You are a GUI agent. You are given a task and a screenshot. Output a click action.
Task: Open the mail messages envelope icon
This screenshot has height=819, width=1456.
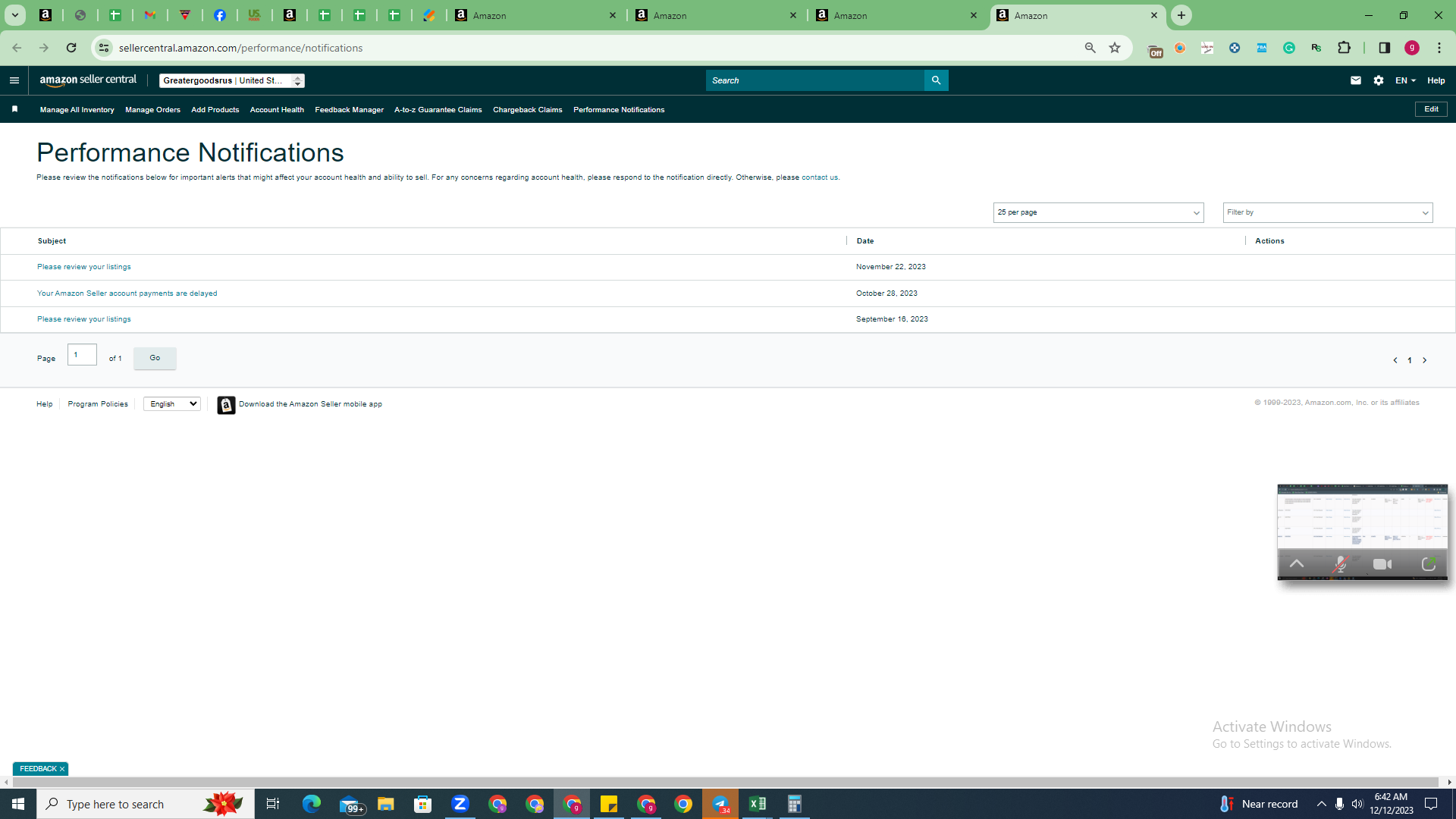point(1356,80)
